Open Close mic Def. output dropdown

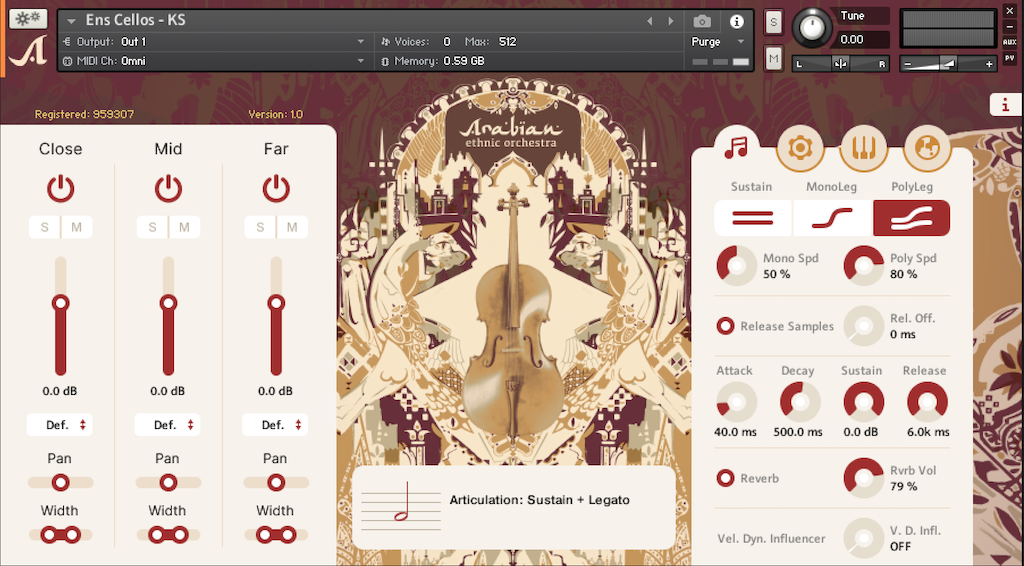pos(59,425)
